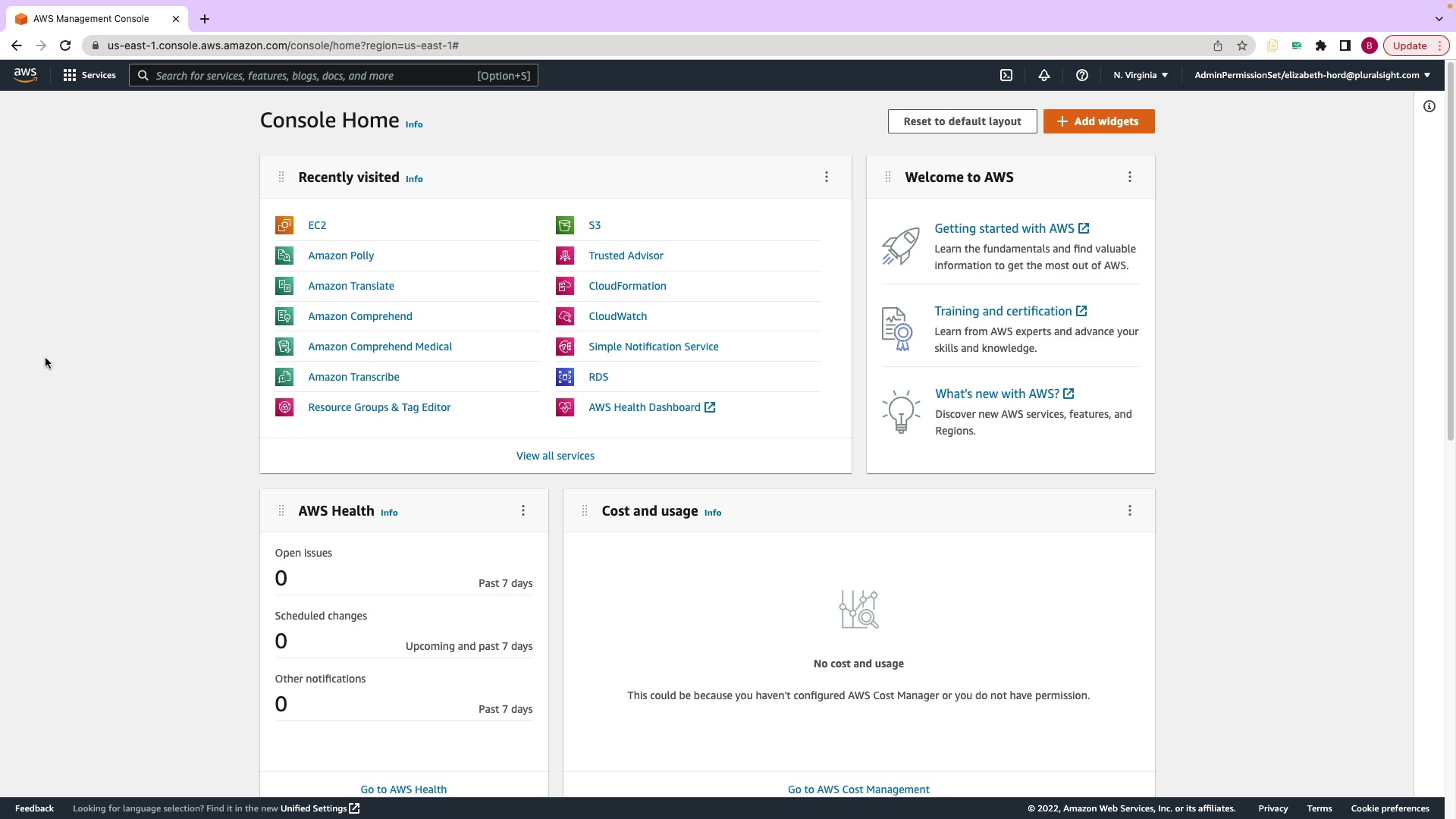Open the View all services link

pyautogui.click(x=555, y=456)
